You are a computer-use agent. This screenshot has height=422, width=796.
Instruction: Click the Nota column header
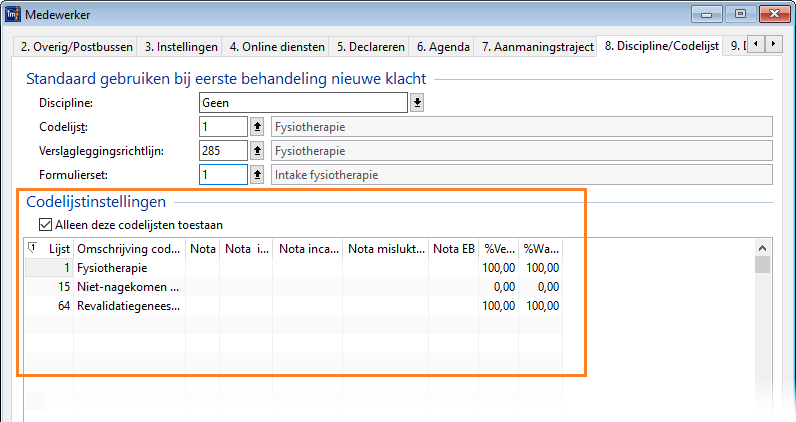[x=203, y=249]
